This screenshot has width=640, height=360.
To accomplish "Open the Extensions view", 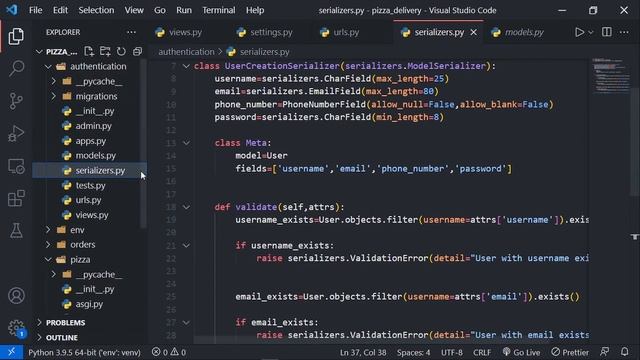I will point(16,198).
